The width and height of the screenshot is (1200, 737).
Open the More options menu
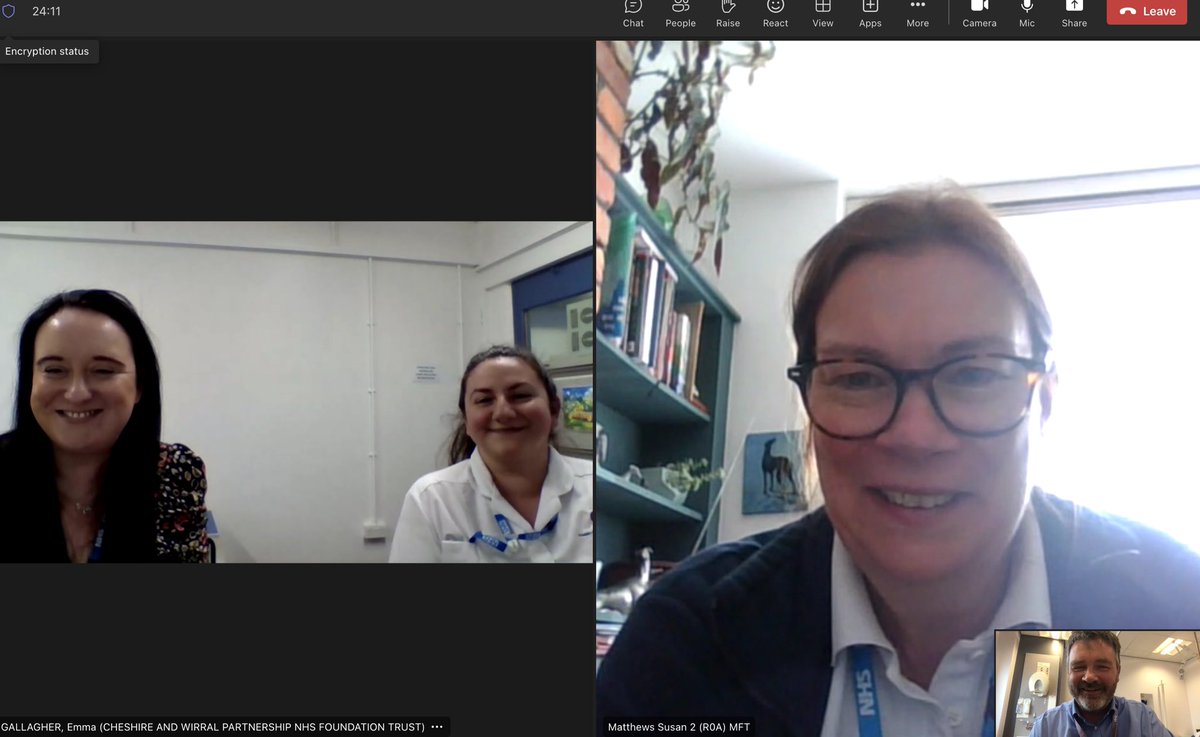pyautogui.click(x=918, y=14)
